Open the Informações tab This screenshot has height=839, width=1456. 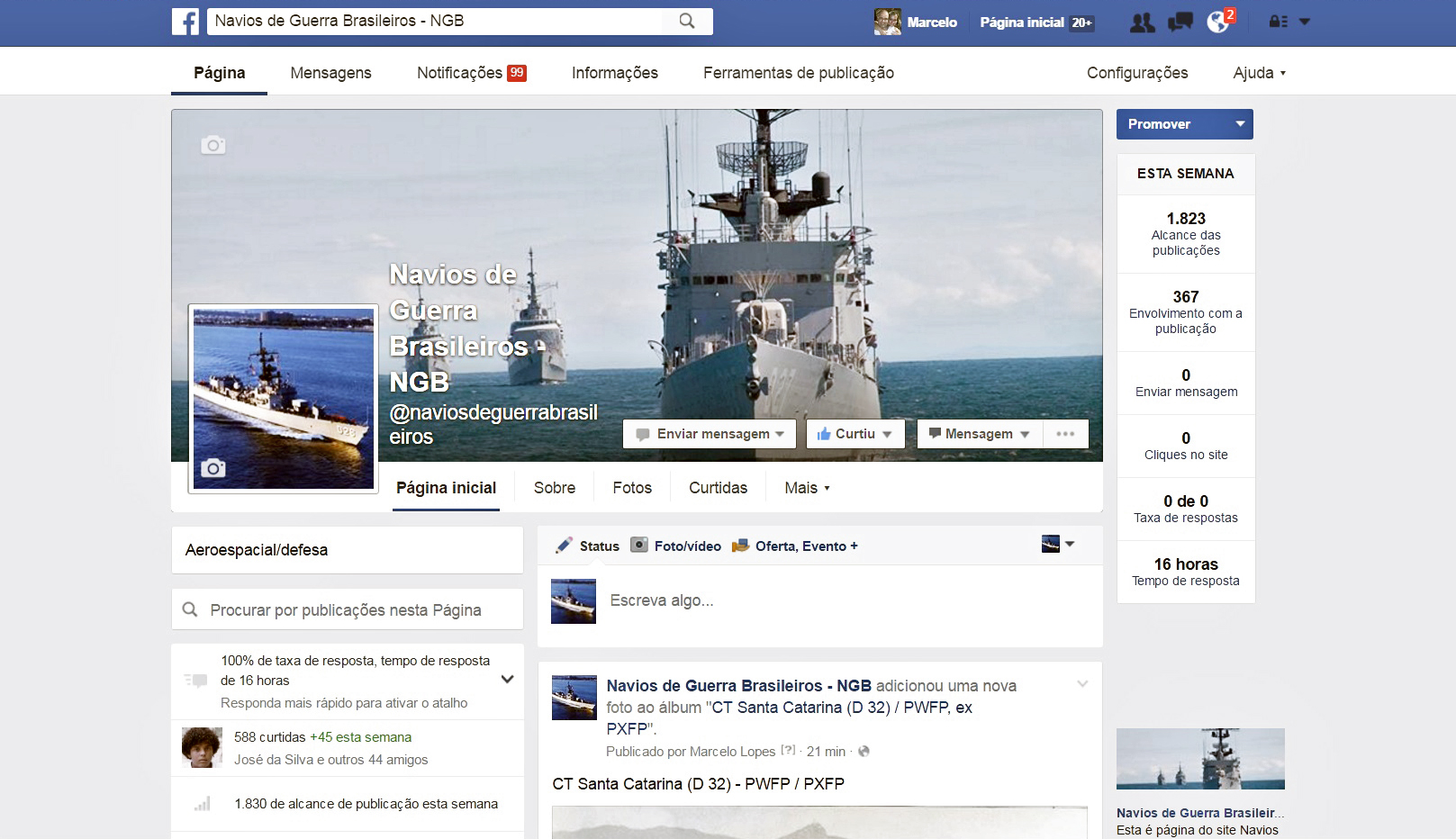tap(615, 73)
